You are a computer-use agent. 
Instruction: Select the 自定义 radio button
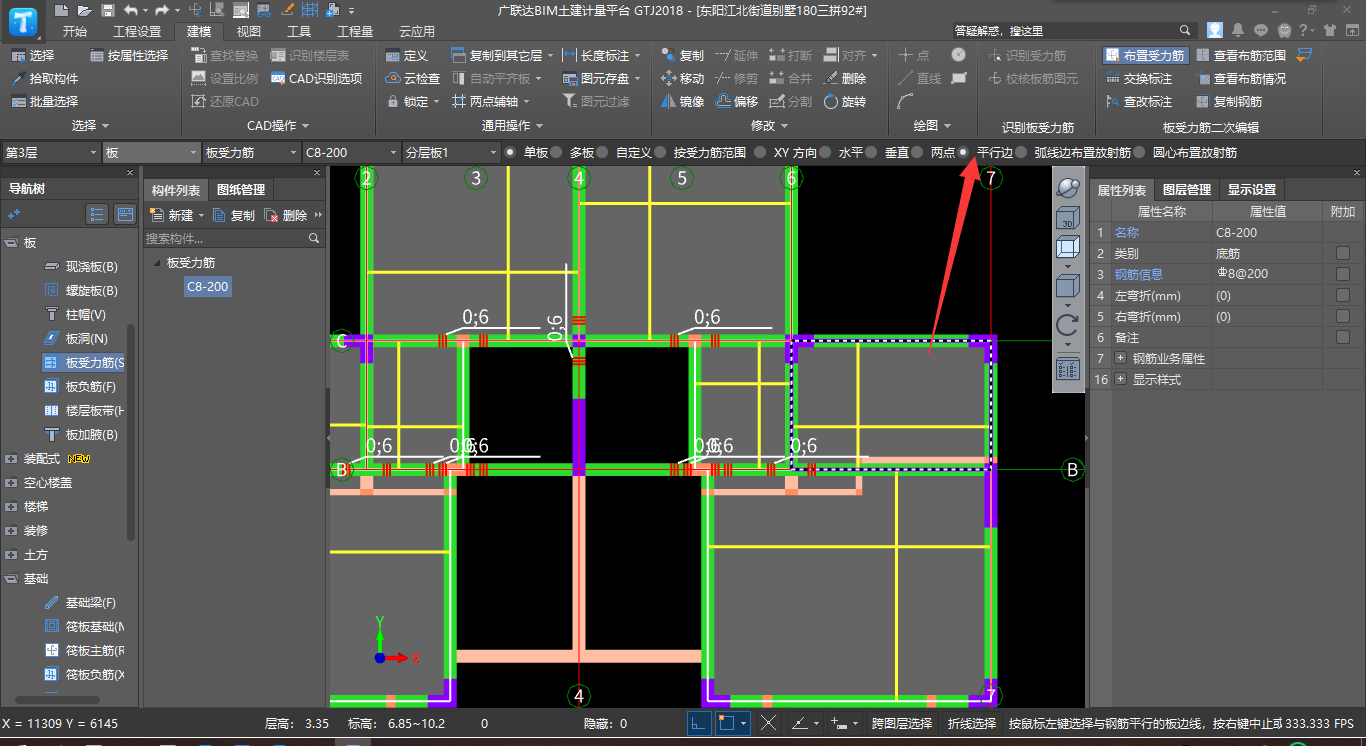click(602, 153)
